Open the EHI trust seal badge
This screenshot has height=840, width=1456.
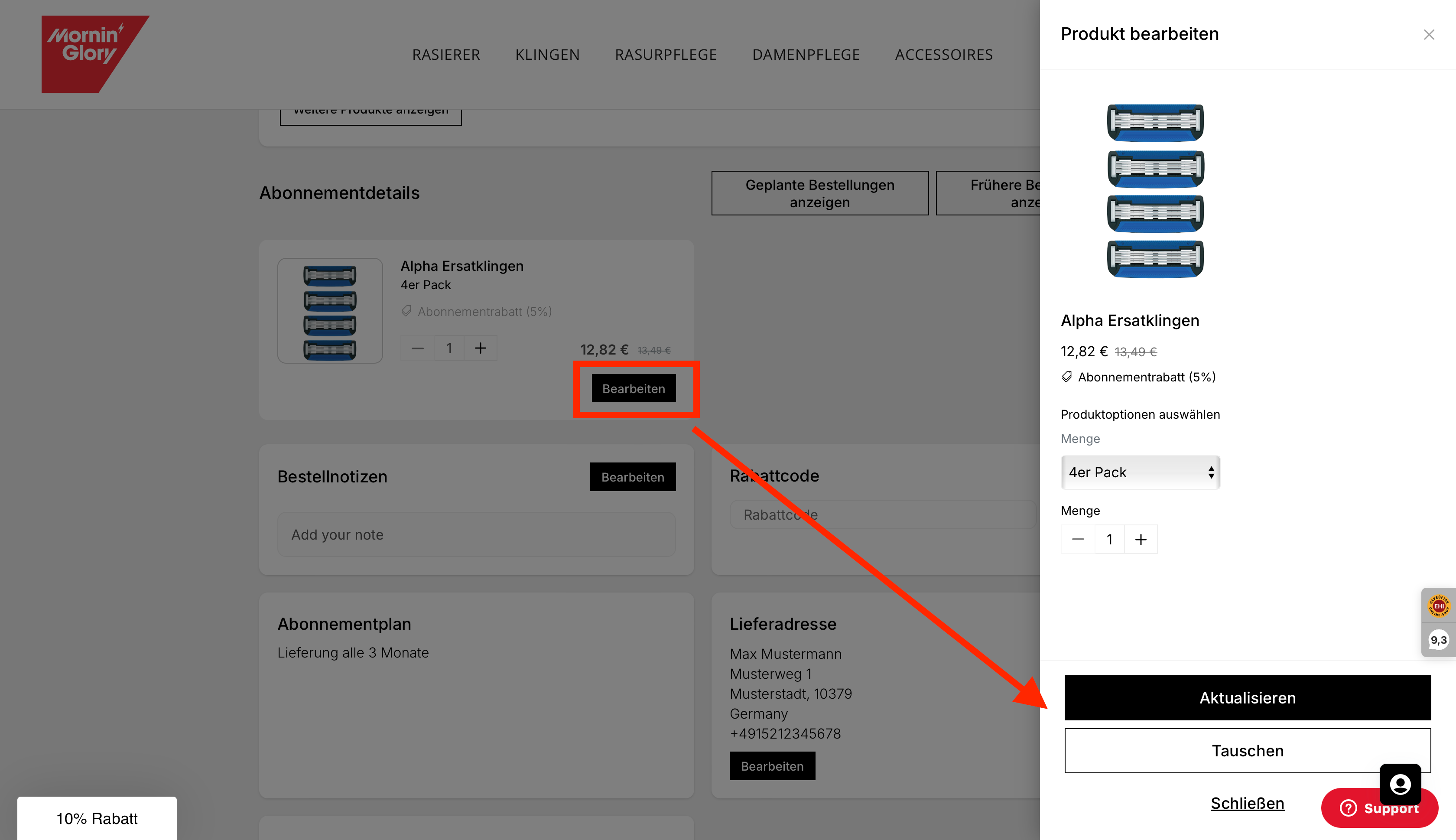1438,606
